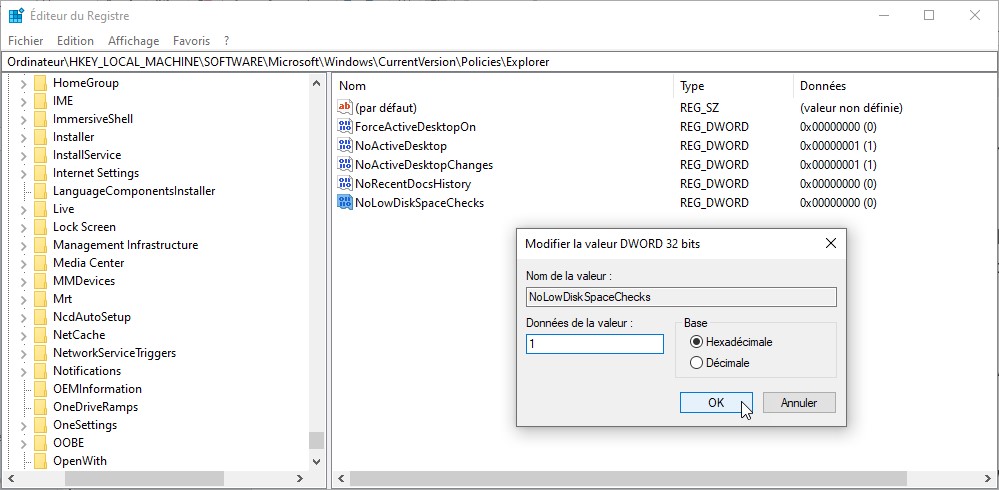The image size is (999, 490).
Task: Expand the HomeGroup tree node
Action: (x=24, y=83)
